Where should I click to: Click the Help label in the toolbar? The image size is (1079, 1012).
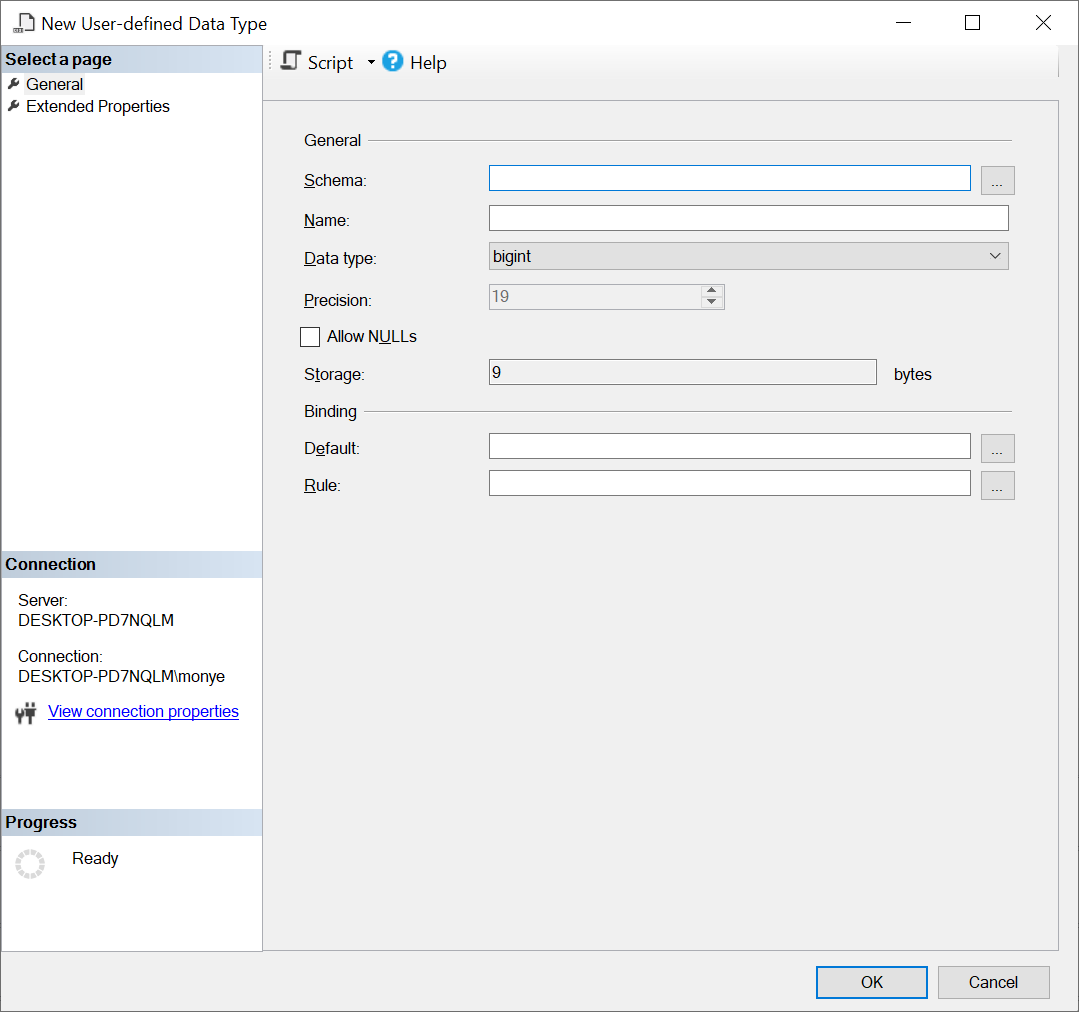tap(428, 63)
